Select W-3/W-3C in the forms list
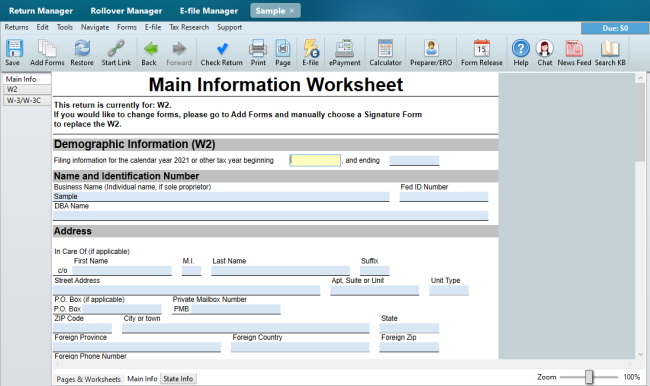The image size is (650, 386). 27,100
